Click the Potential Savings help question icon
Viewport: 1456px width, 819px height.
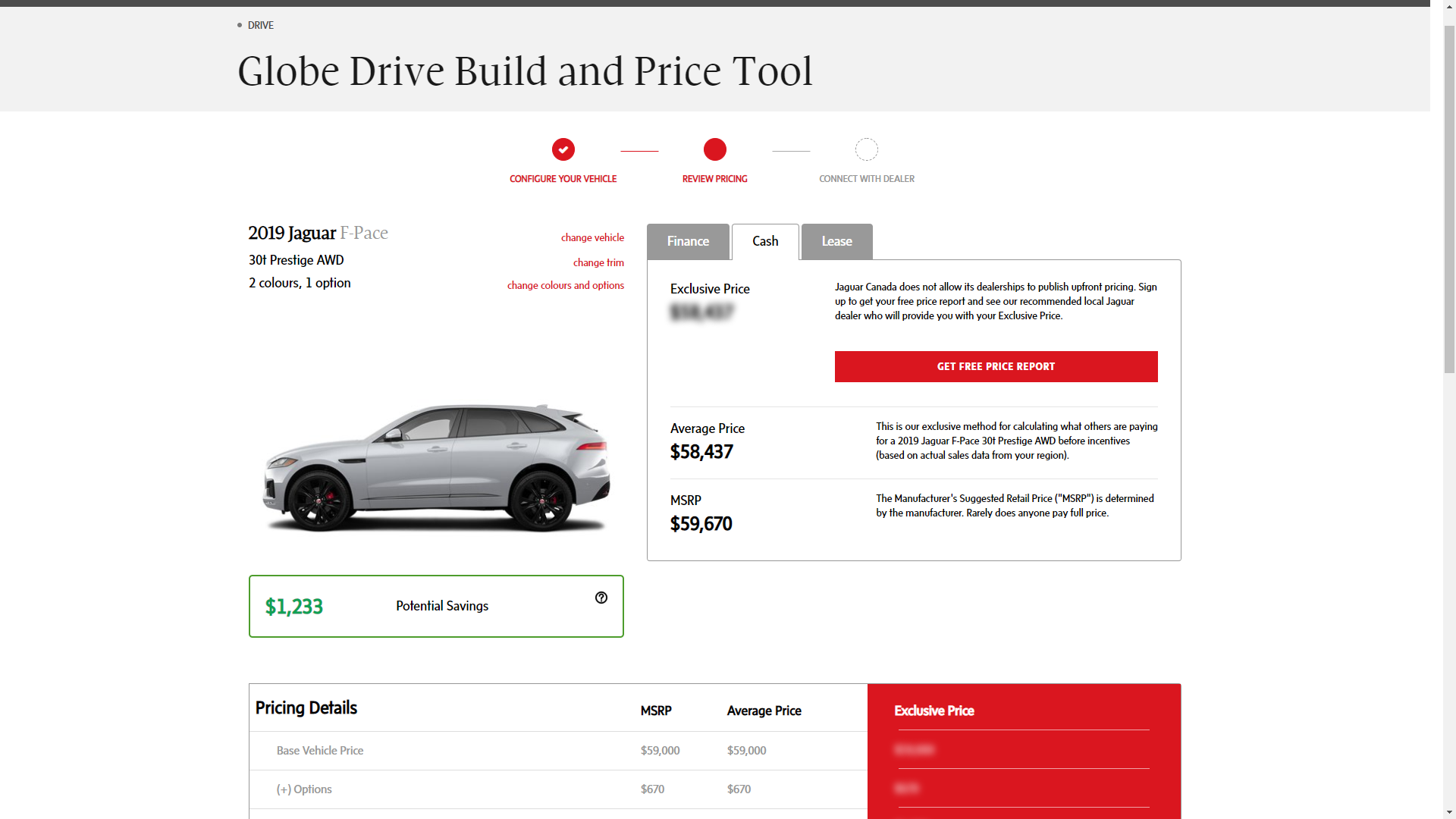pyautogui.click(x=601, y=598)
